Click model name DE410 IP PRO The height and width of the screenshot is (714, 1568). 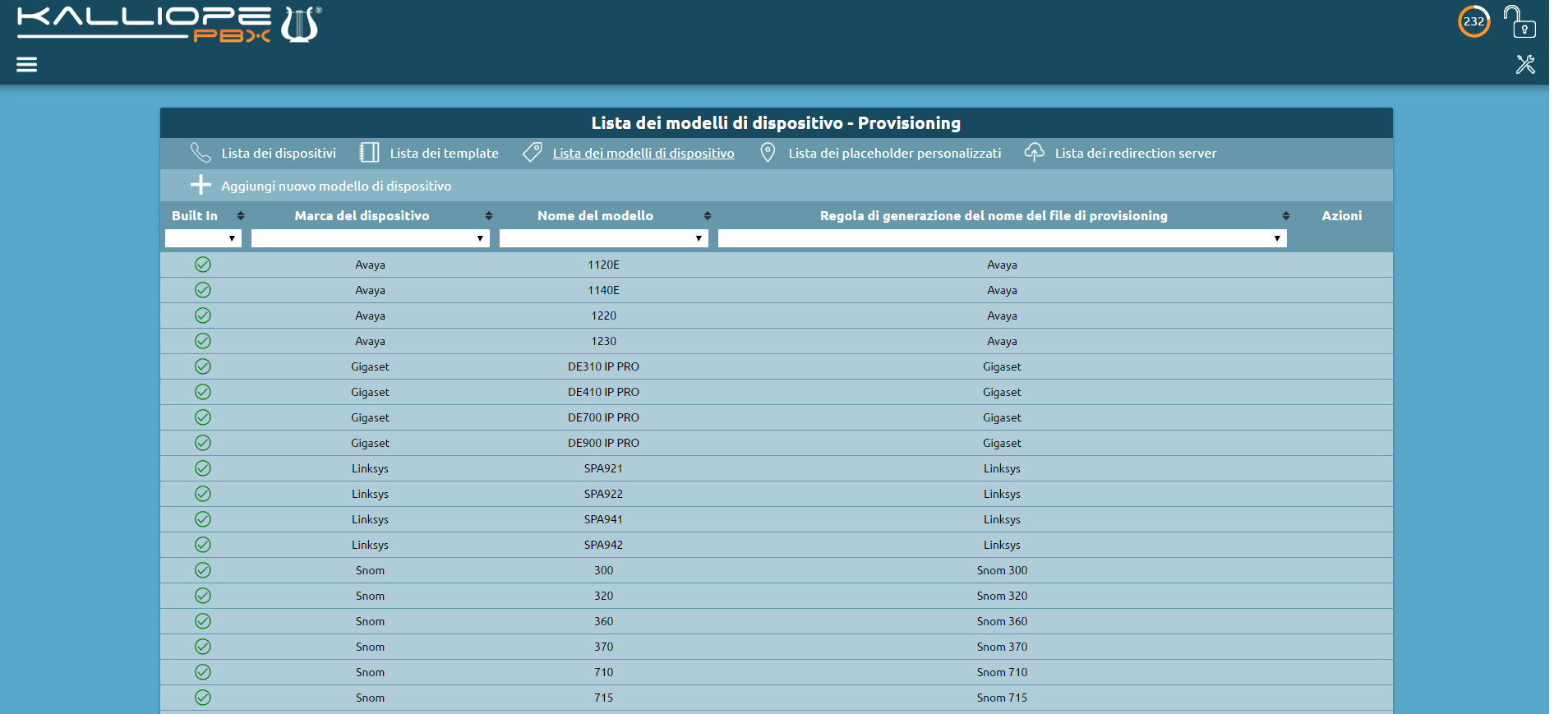tap(604, 392)
